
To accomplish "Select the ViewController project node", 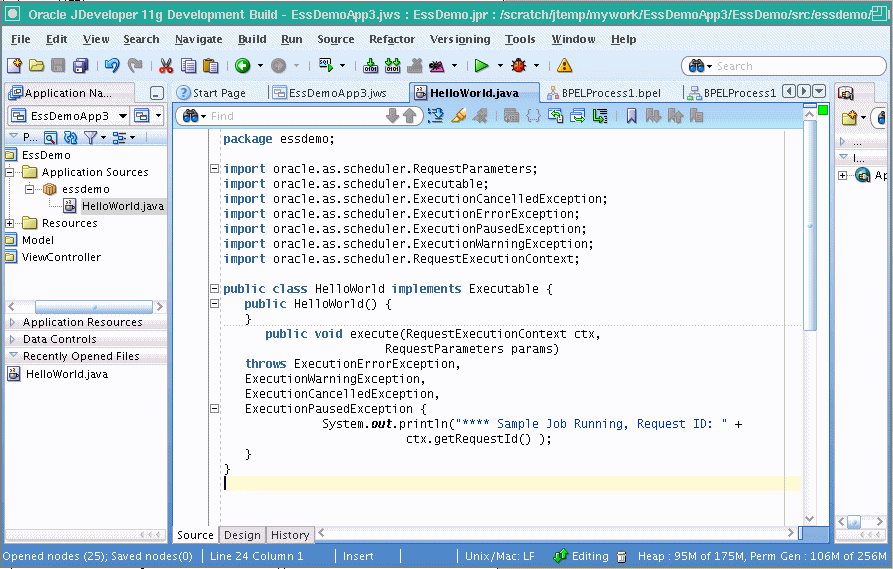I will [x=61, y=257].
